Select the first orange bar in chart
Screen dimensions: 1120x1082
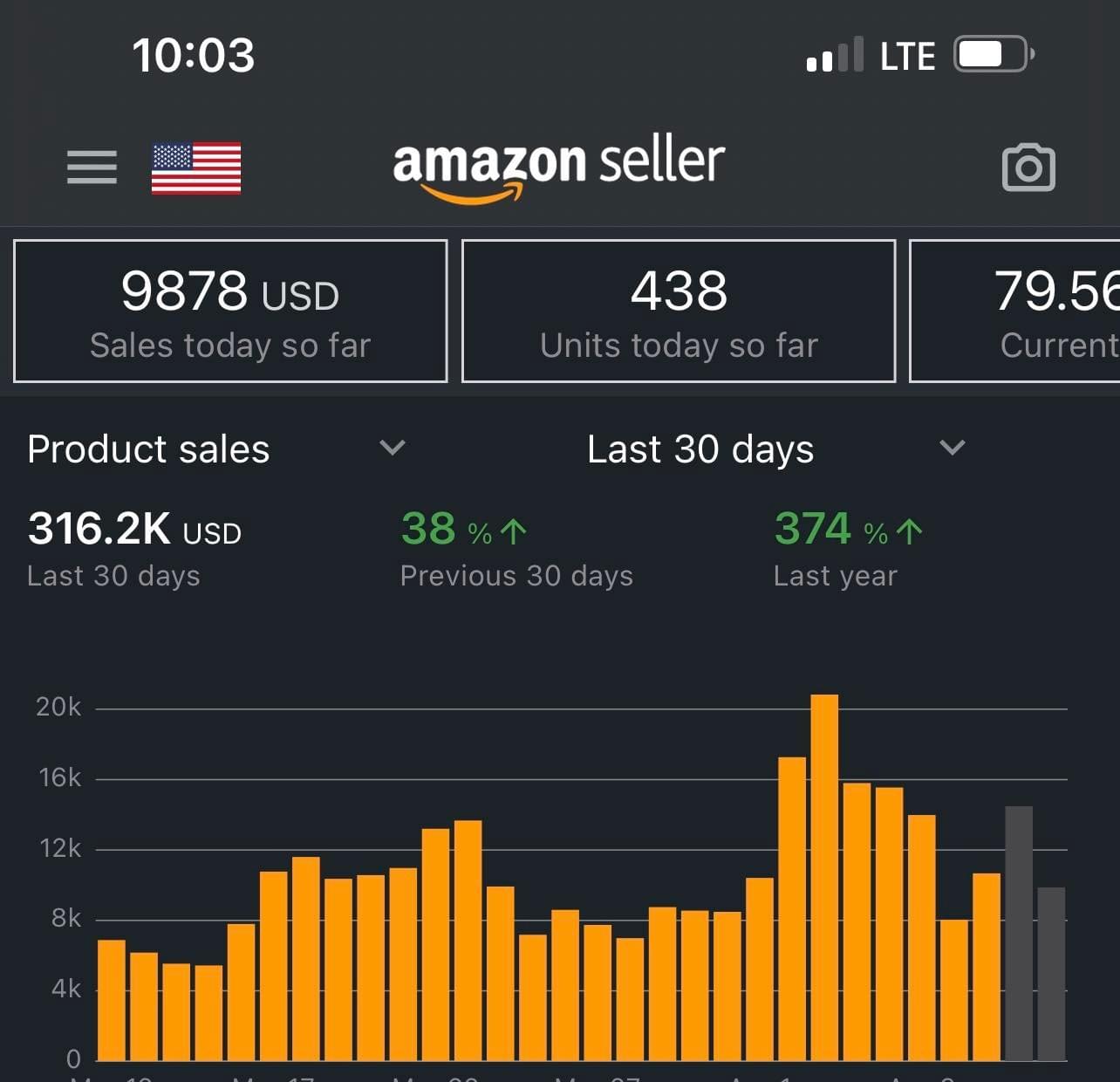[x=112, y=999]
